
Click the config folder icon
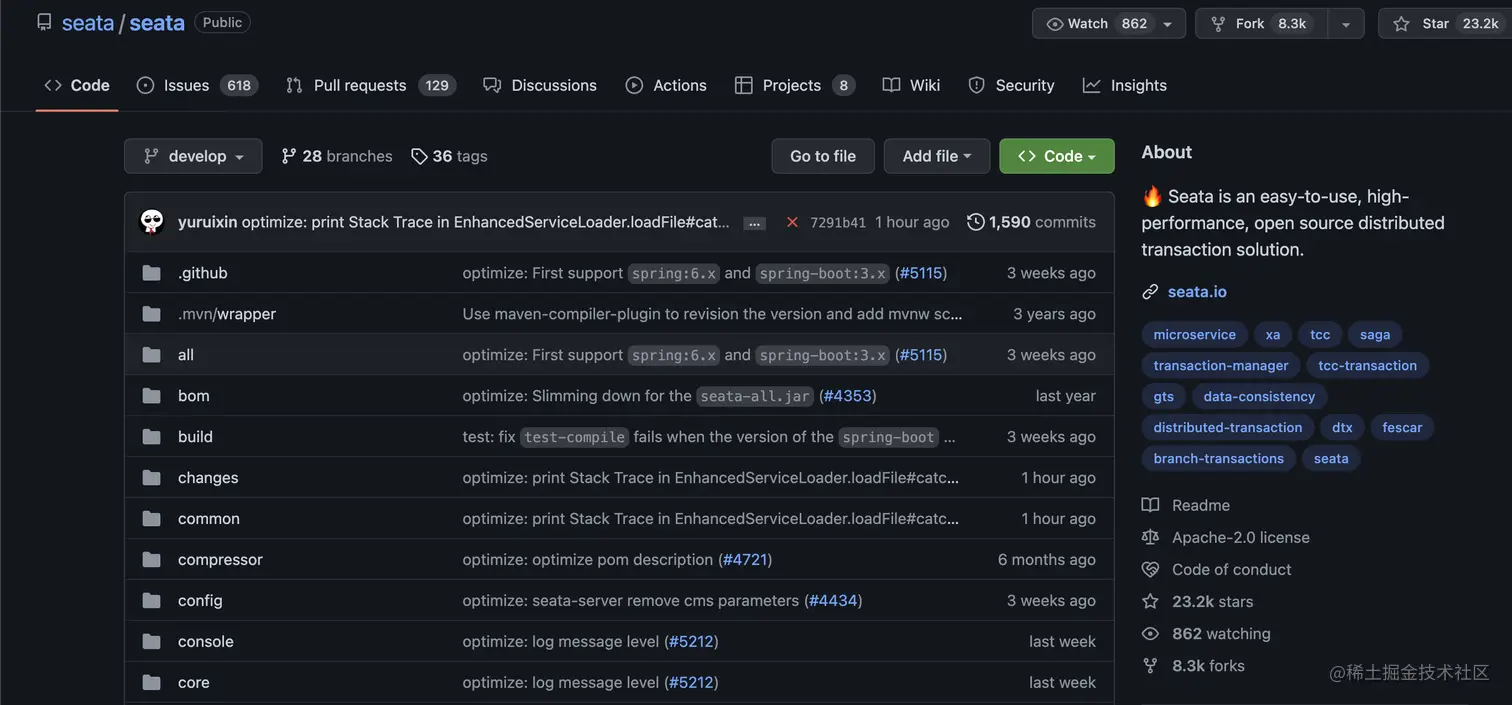[x=151, y=601]
